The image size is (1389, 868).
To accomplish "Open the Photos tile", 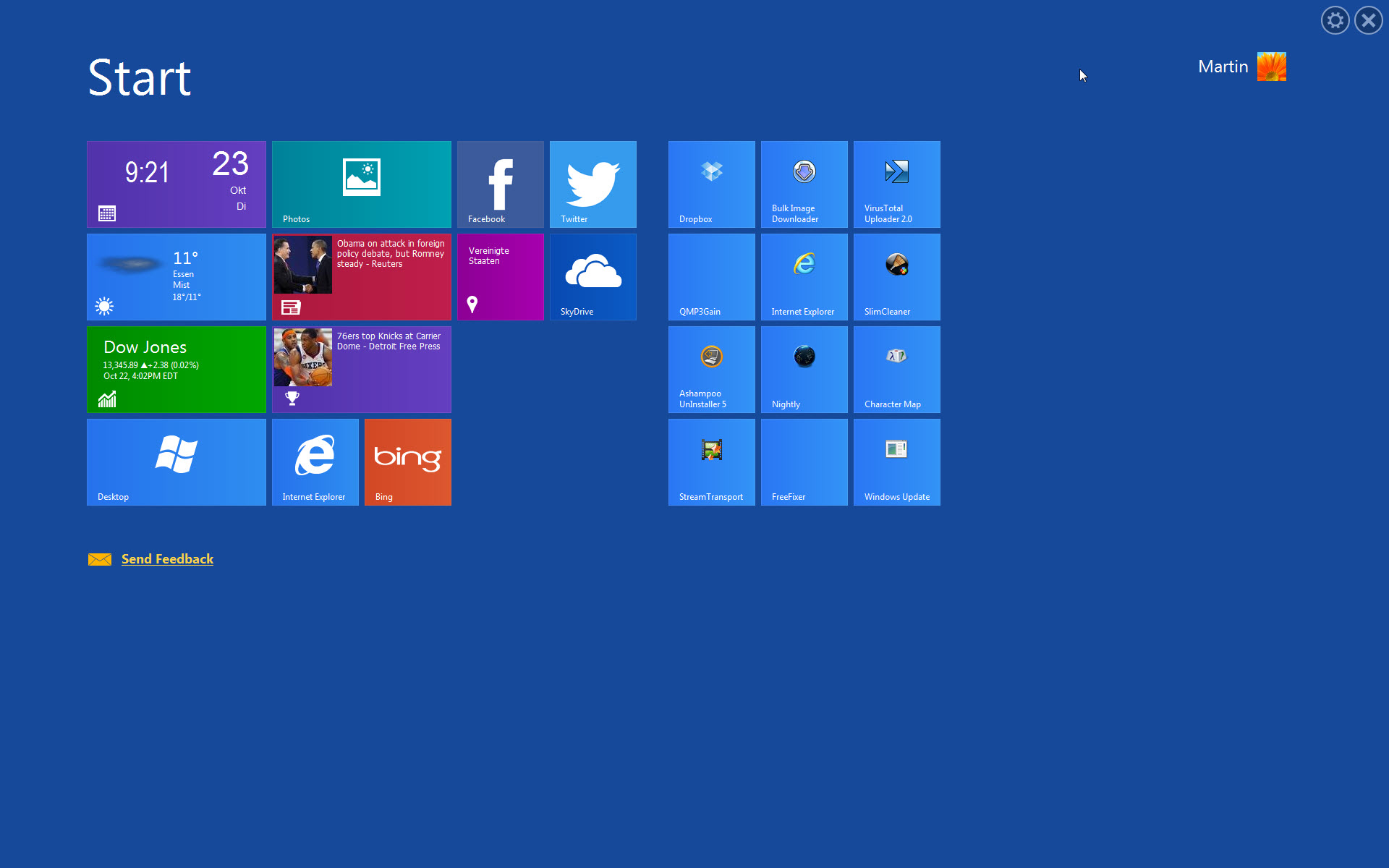I will coord(362,184).
